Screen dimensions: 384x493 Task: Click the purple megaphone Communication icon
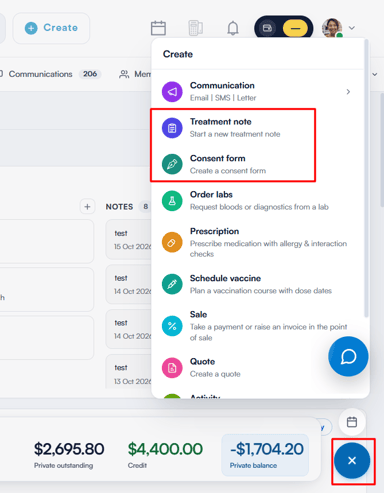[172, 92]
